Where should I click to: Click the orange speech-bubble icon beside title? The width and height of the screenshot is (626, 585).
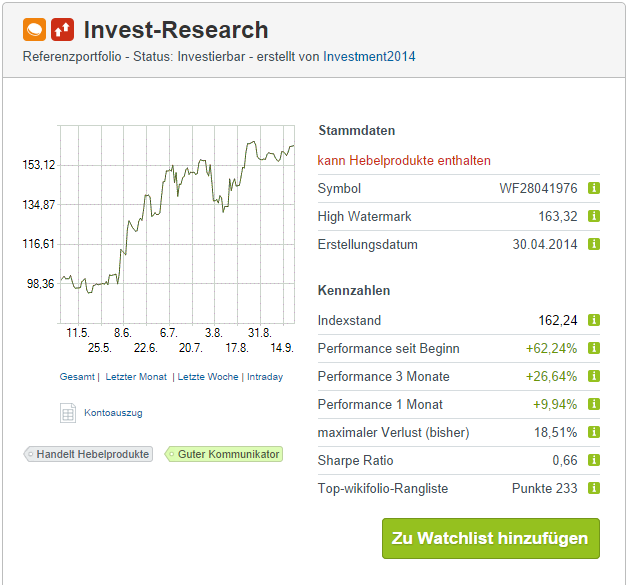coord(34,30)
